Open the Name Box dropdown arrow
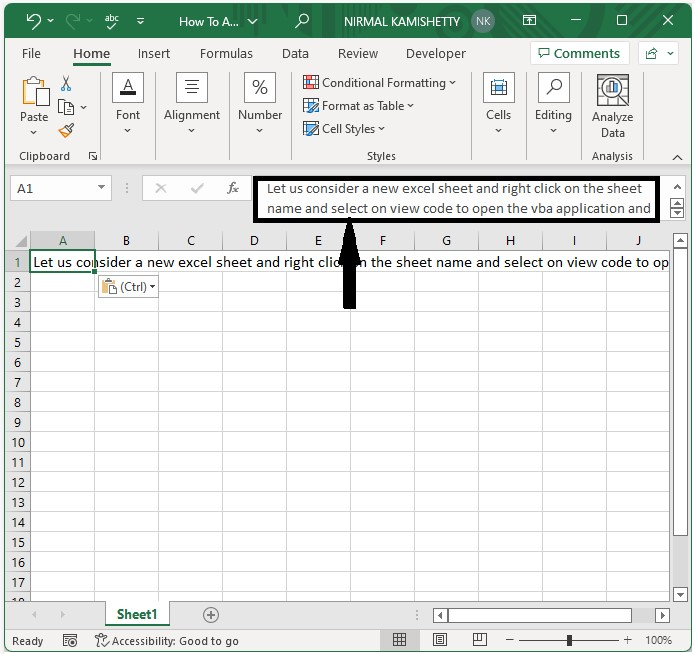The height and width of the screenshot is (654, 695). coord(102,187)
